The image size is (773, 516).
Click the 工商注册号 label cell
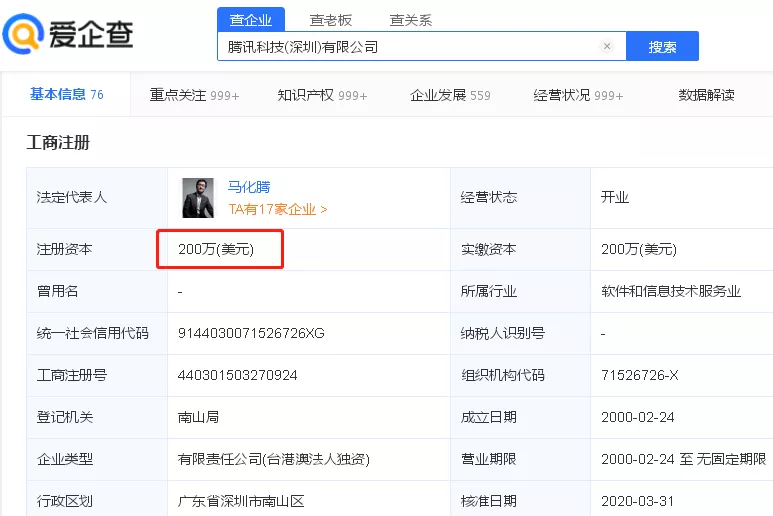tap(97, 376)
